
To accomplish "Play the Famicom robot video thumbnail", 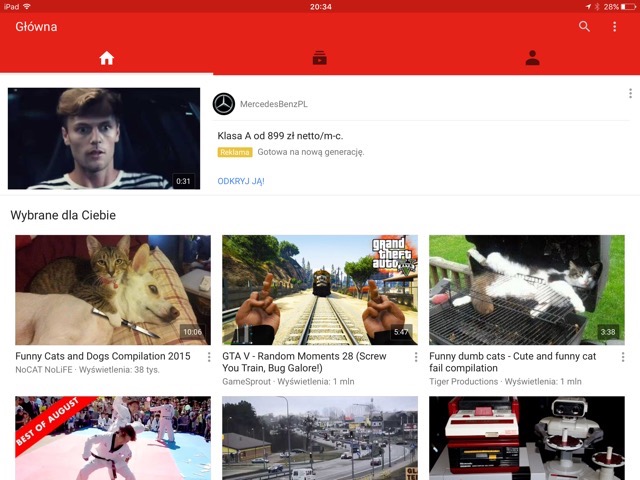I will point(527,438).
